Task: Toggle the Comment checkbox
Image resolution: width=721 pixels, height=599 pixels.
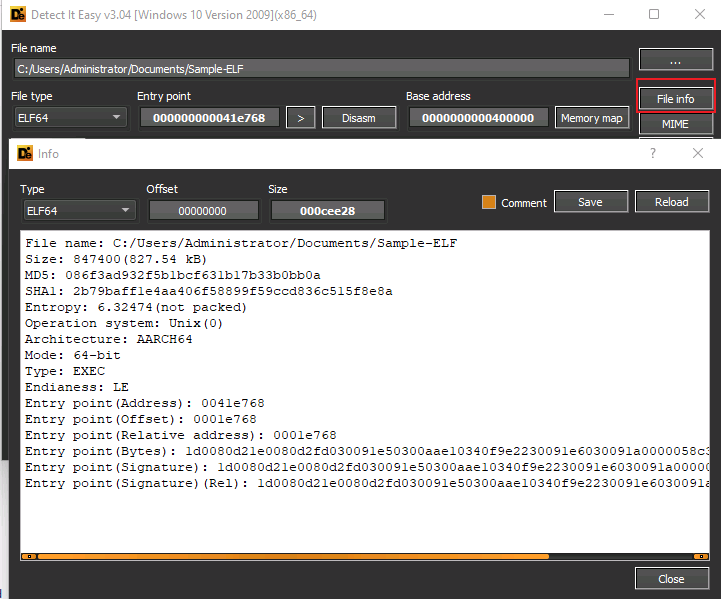Action: 489,202
